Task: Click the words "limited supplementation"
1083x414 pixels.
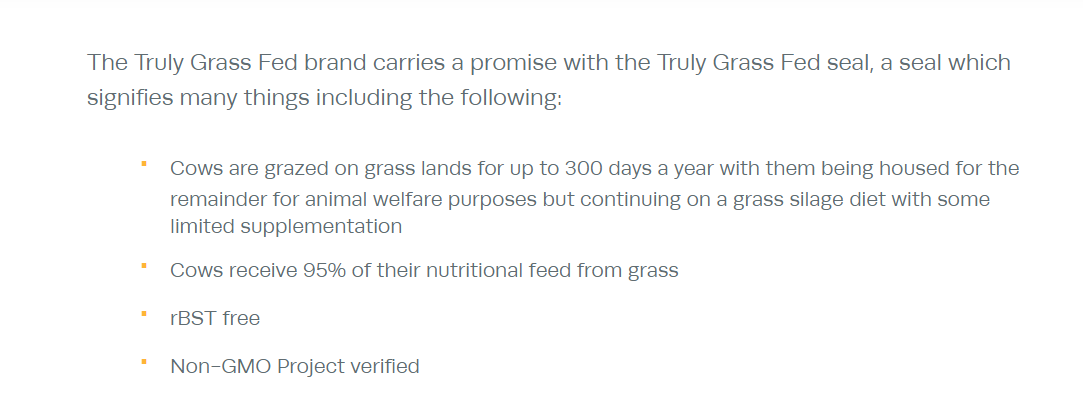Action: click(286, 226)
